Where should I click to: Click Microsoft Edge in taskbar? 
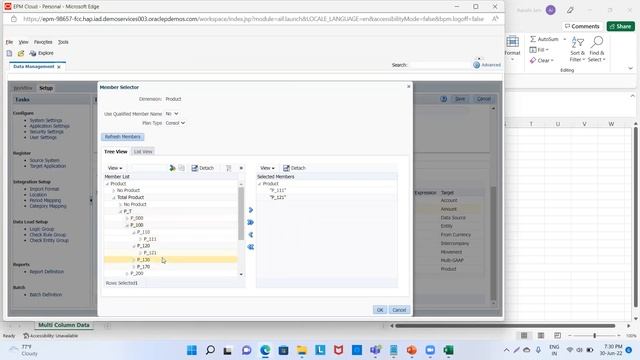[x=265, y=350]
